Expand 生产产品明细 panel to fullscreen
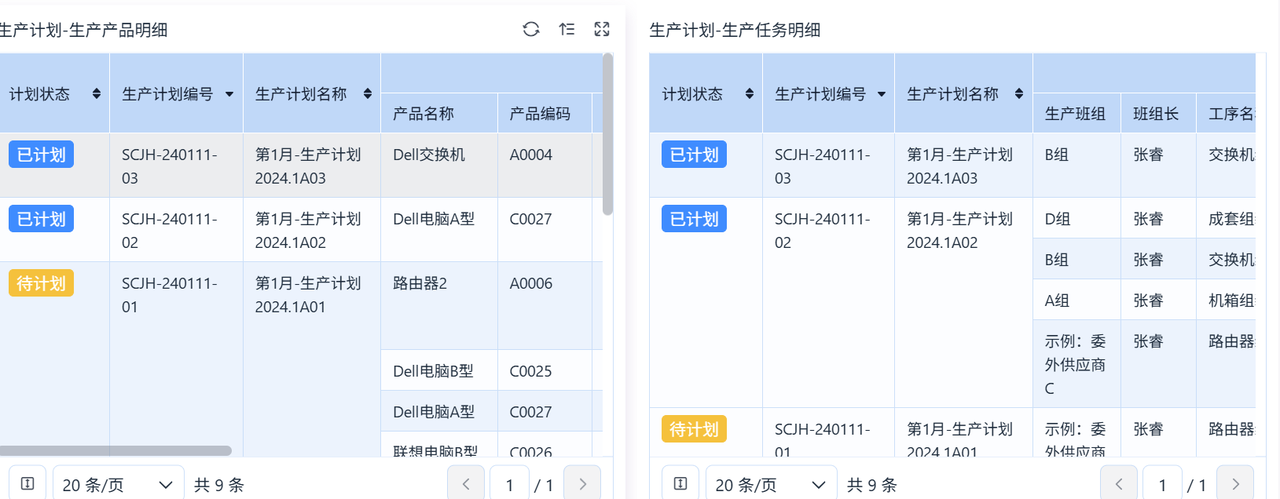Screen dimensions: 1280x499 (602, 29)
